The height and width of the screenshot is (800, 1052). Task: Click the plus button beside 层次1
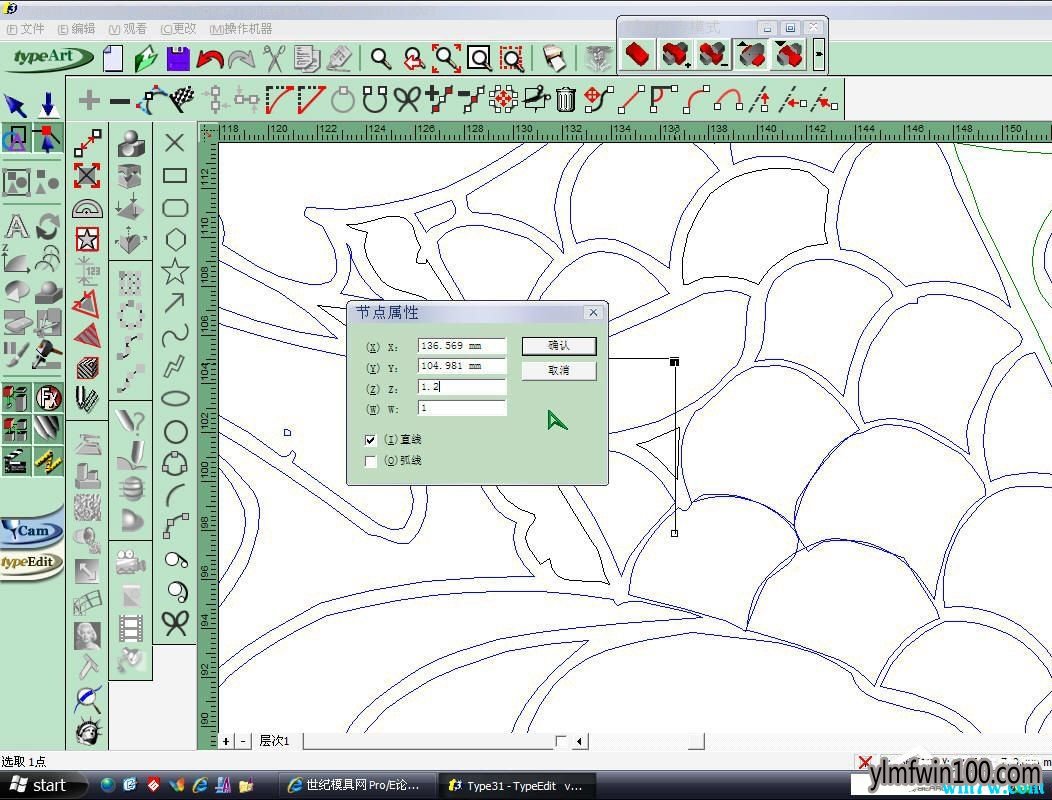coord(227,741)
